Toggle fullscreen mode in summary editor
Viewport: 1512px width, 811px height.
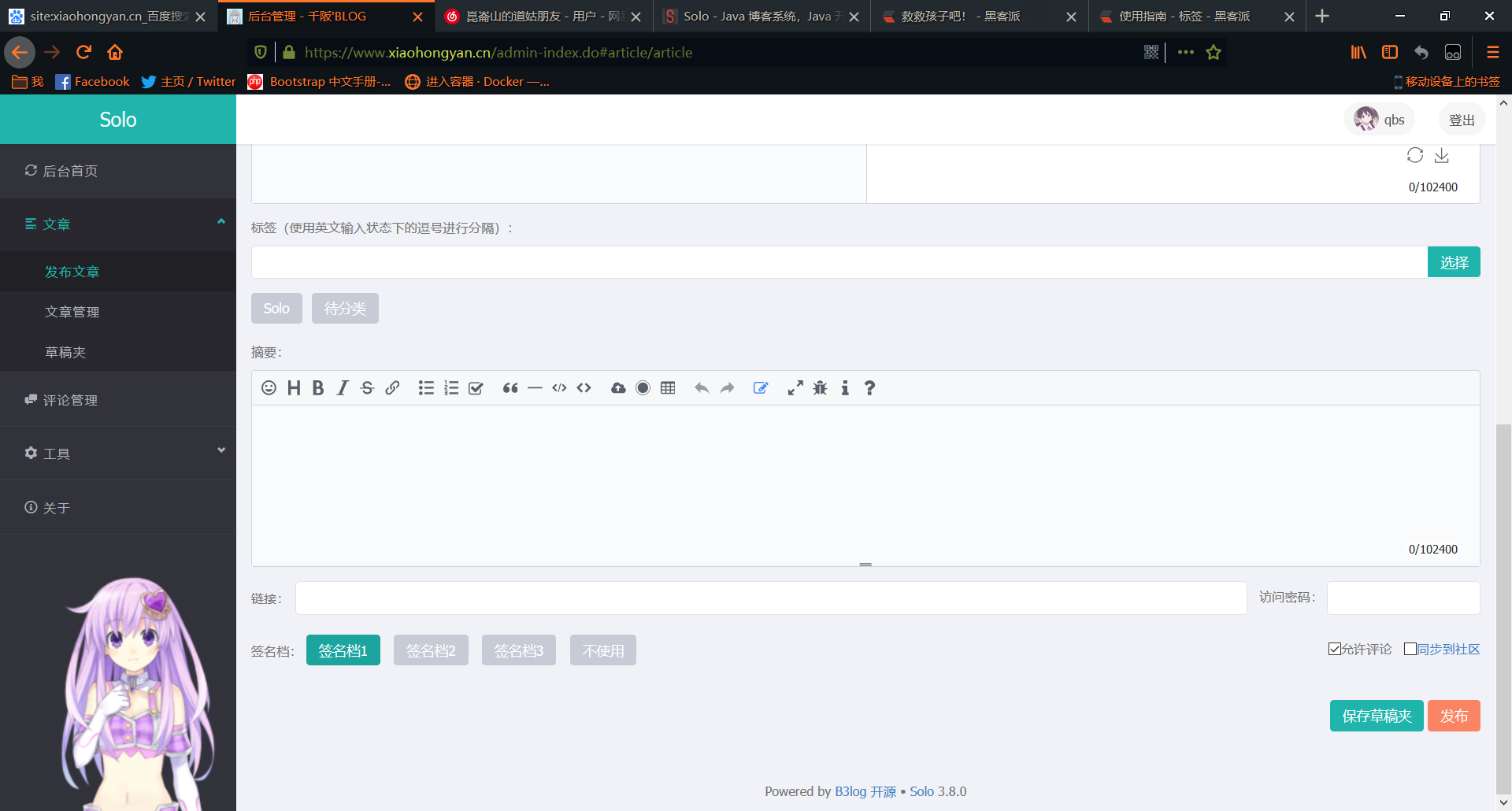(795, 388)
